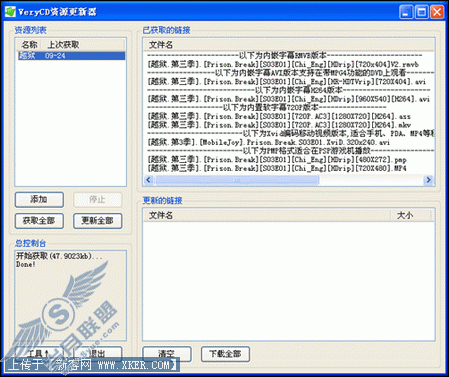Click the horizontal scrollbar thumb
The image size is (449, 377).
[x=237, y=180]
